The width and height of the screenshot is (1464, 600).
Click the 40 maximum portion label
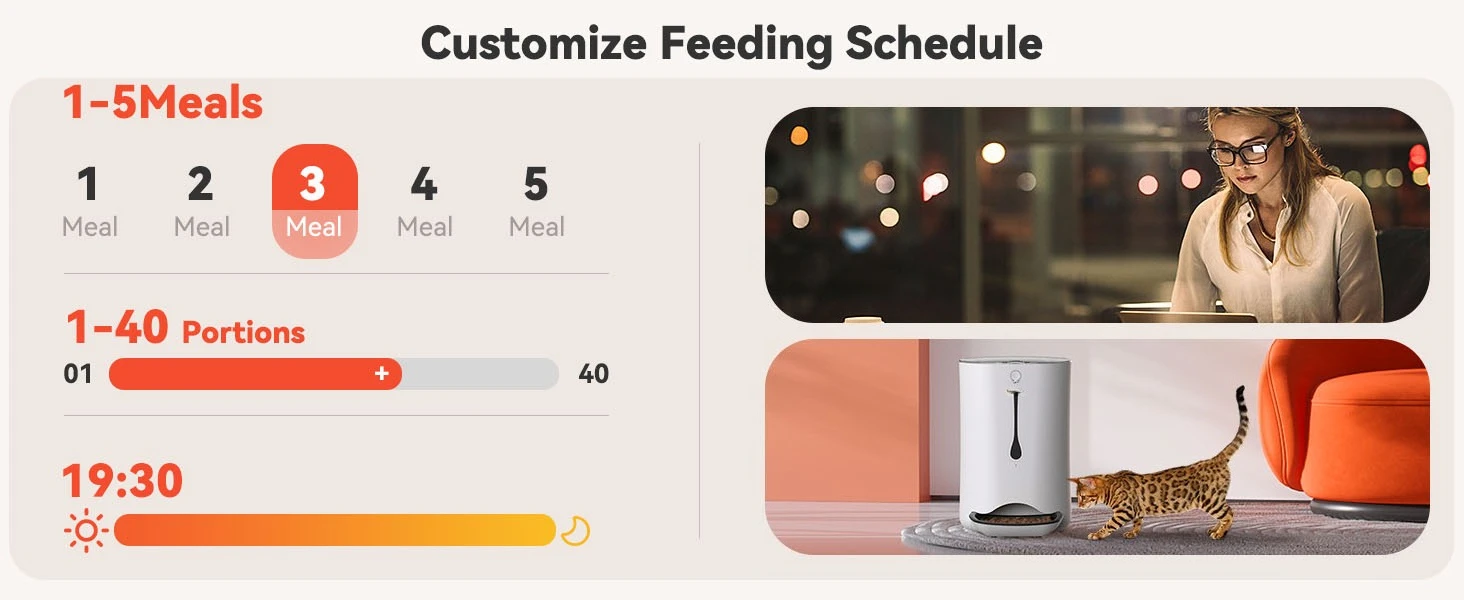click(x=593, y=374)
